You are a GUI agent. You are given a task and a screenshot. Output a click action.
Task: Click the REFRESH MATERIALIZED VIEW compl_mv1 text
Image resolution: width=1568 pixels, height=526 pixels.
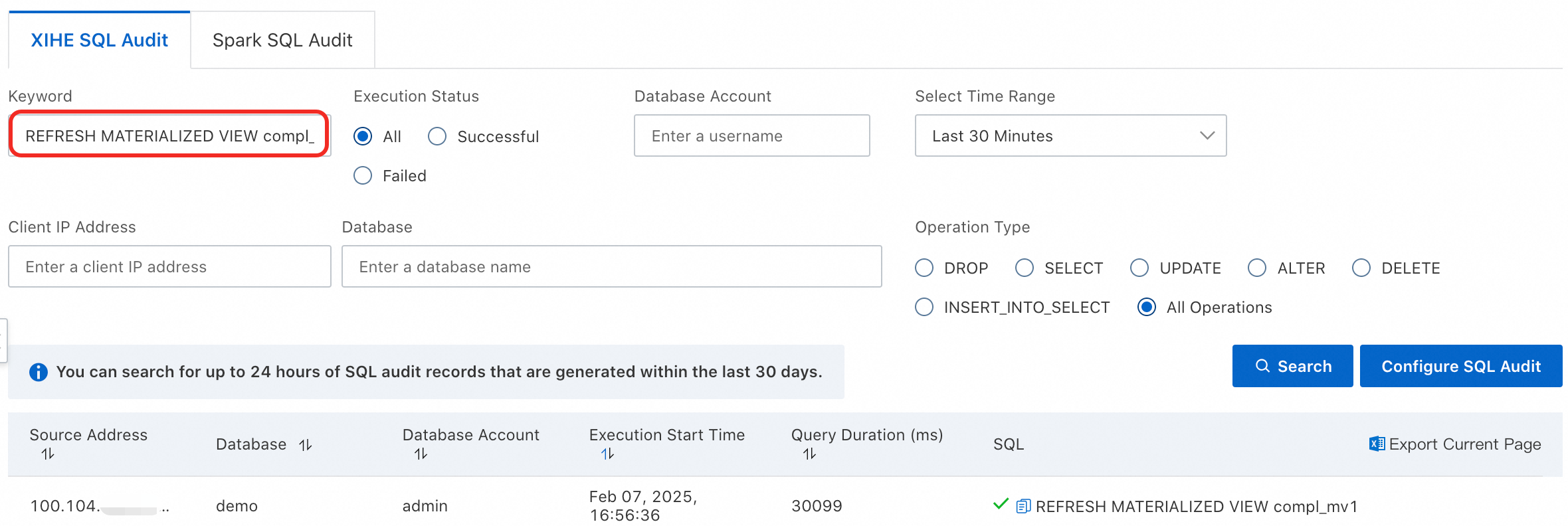coord(1197,507)
